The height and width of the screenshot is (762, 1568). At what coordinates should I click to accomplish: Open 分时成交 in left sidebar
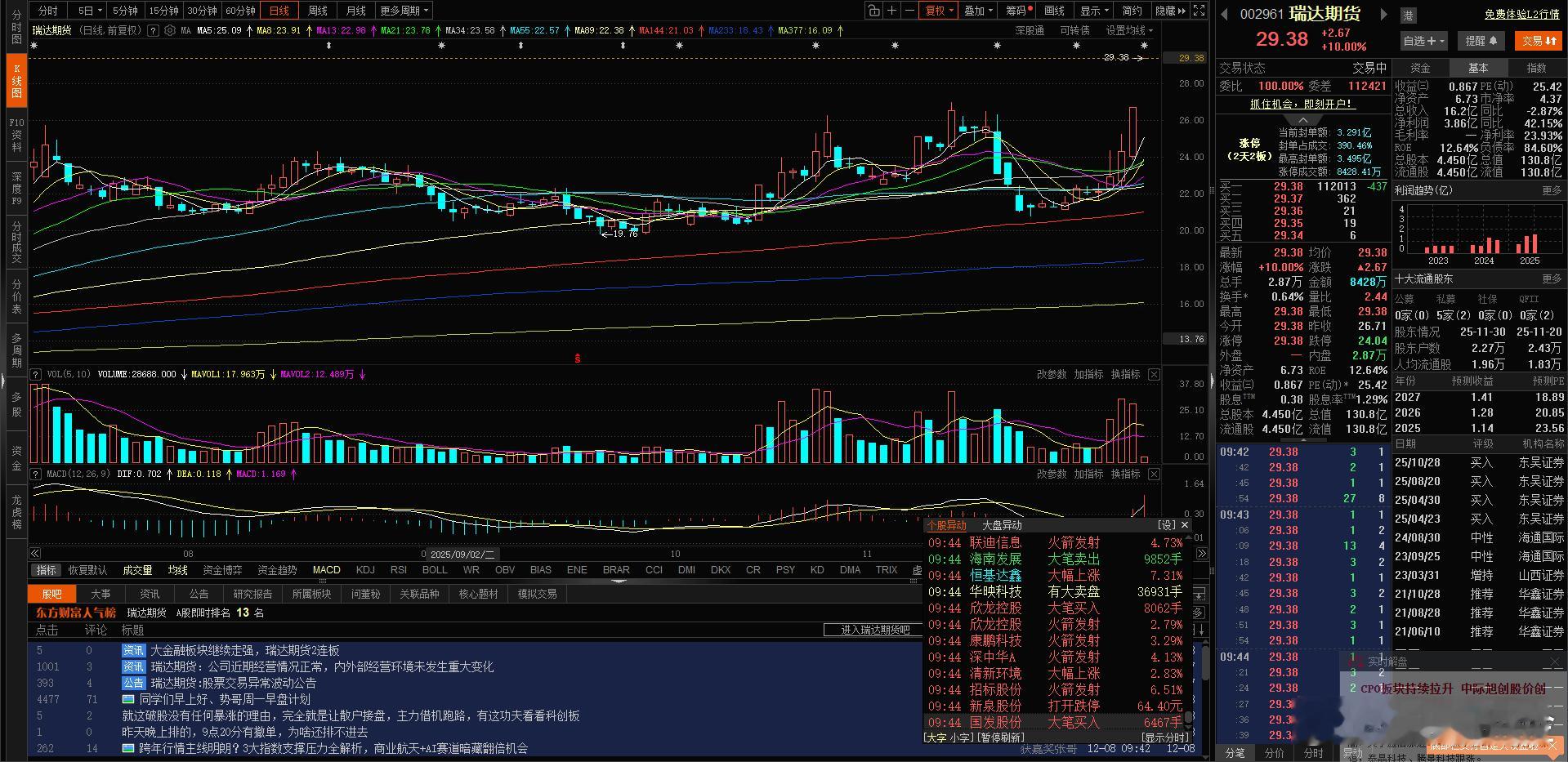[16, 242]
